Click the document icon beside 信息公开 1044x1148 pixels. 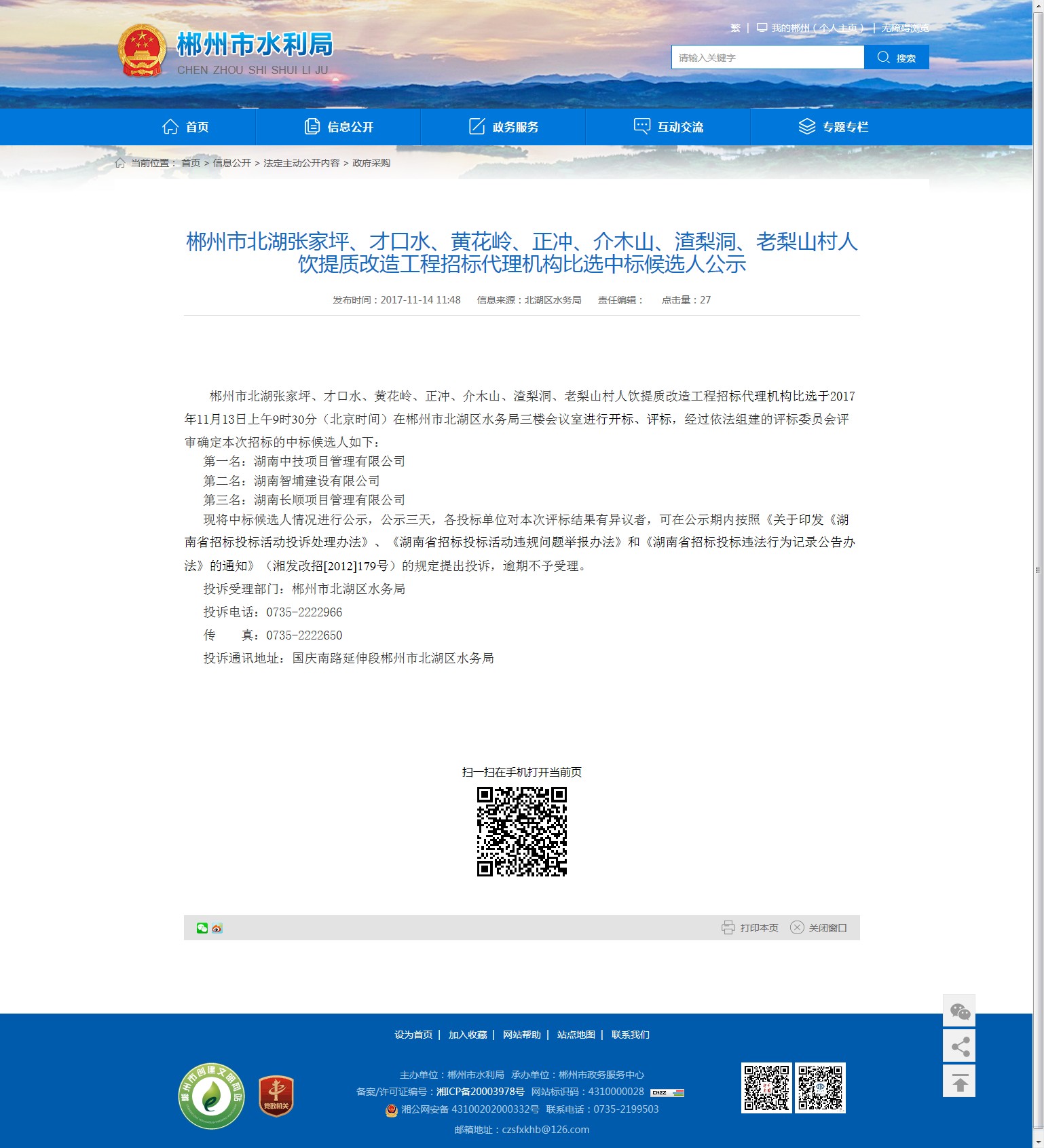312,127
